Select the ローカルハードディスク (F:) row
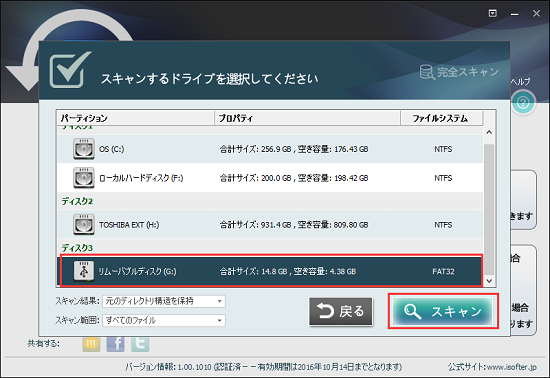 pyautogui.click(x=270, y=177)
